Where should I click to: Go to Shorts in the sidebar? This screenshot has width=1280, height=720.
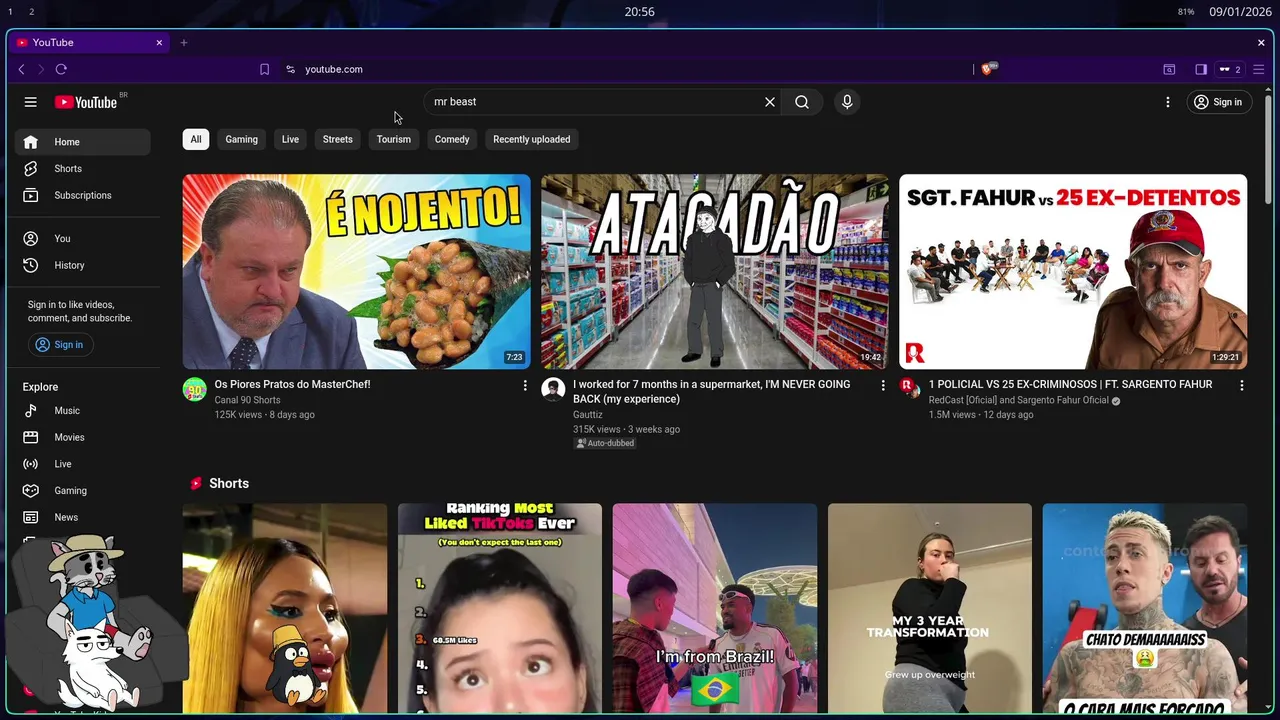click(x=83, y=169)
